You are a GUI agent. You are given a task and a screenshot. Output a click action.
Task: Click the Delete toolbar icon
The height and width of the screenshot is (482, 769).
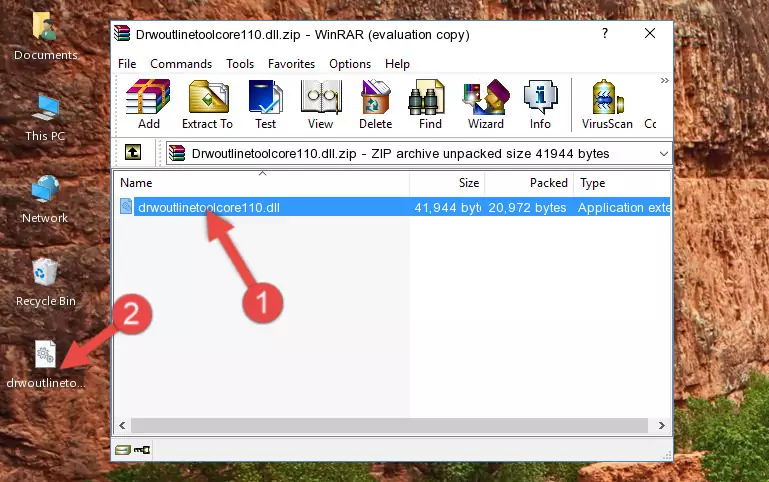(376, 104)
